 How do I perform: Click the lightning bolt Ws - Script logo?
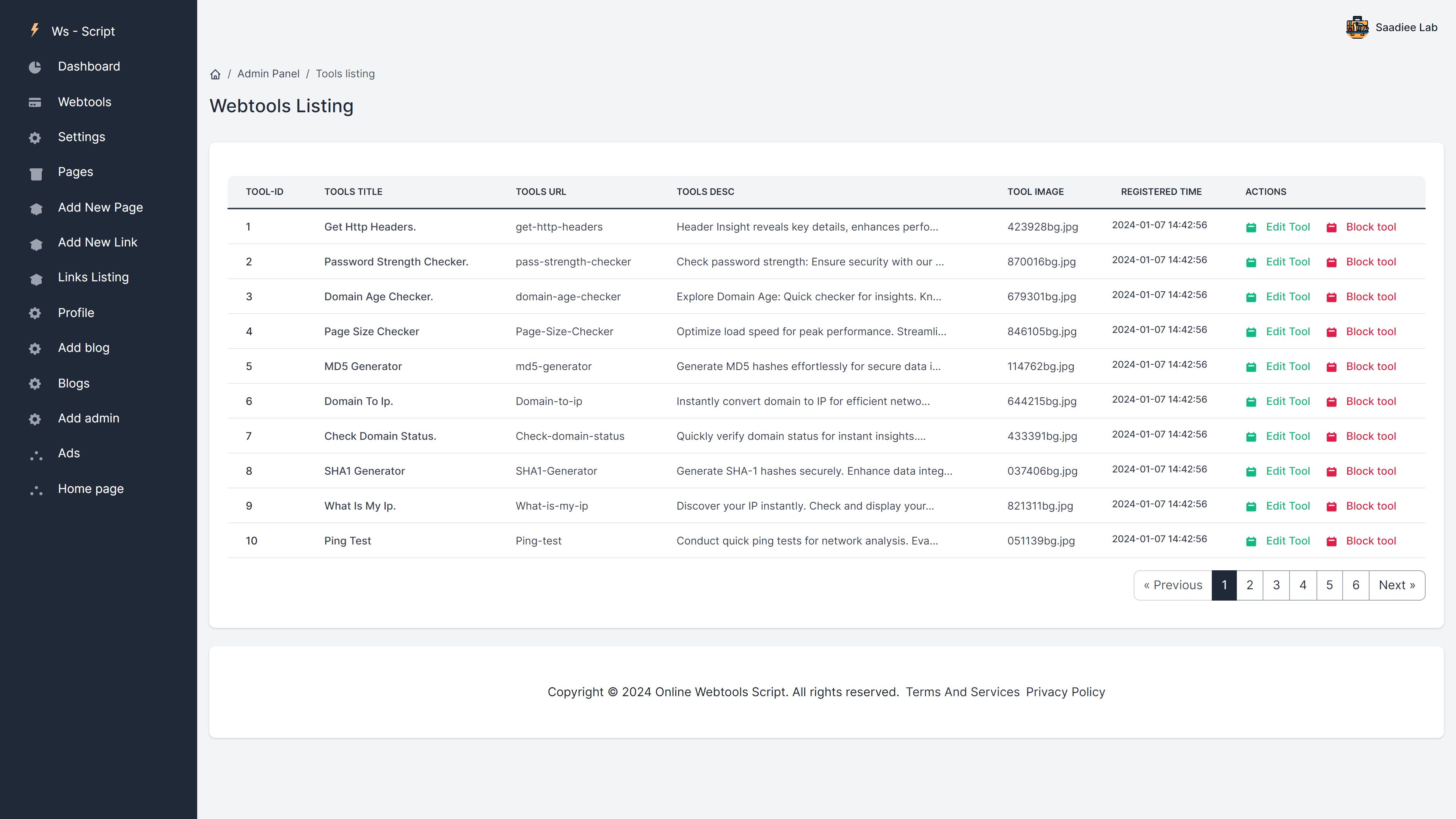35,30
